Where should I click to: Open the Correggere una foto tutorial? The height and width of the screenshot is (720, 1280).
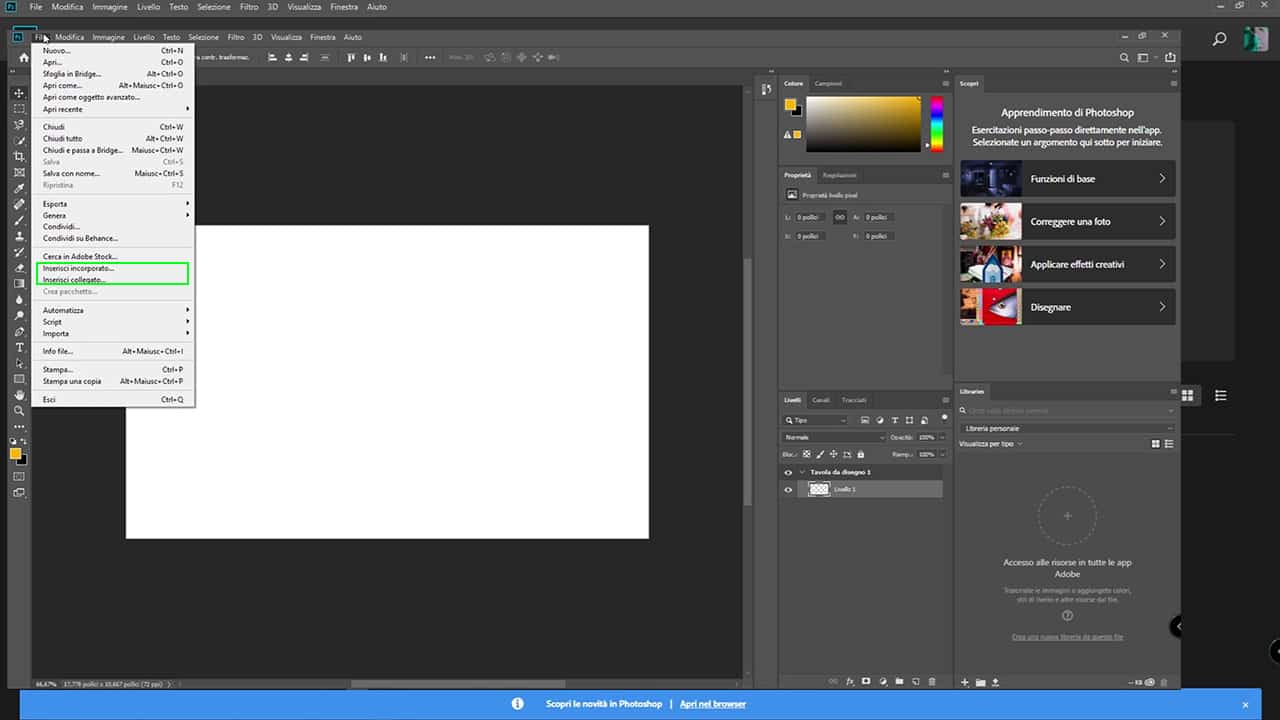1067,221
